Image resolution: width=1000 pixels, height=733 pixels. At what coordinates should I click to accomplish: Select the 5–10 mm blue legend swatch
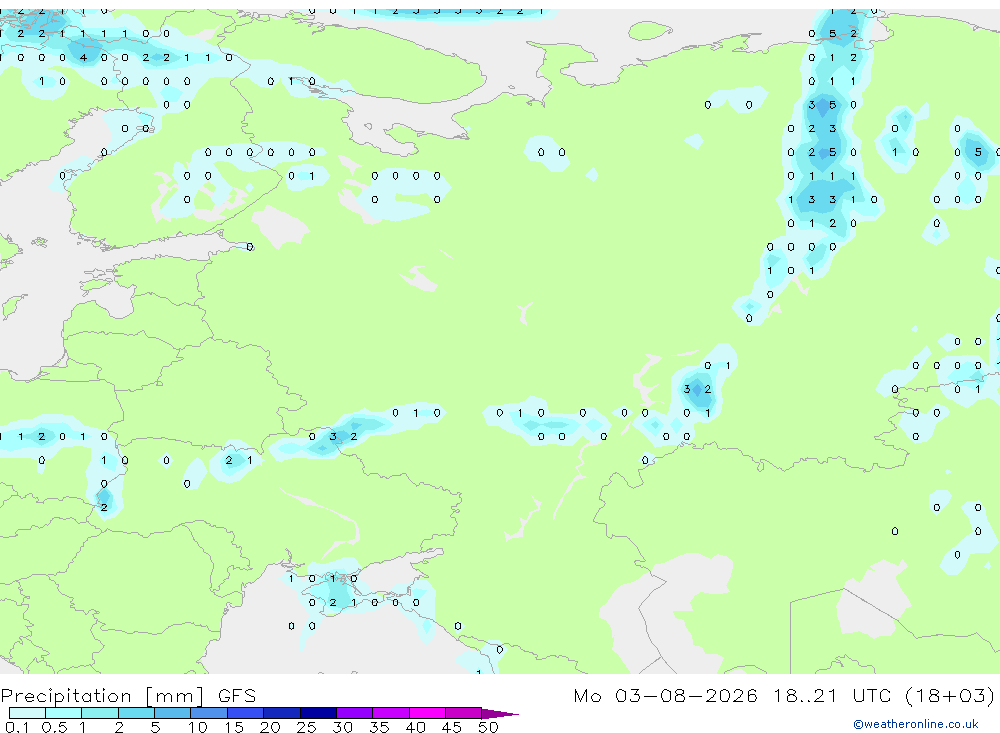click(173, 713)
